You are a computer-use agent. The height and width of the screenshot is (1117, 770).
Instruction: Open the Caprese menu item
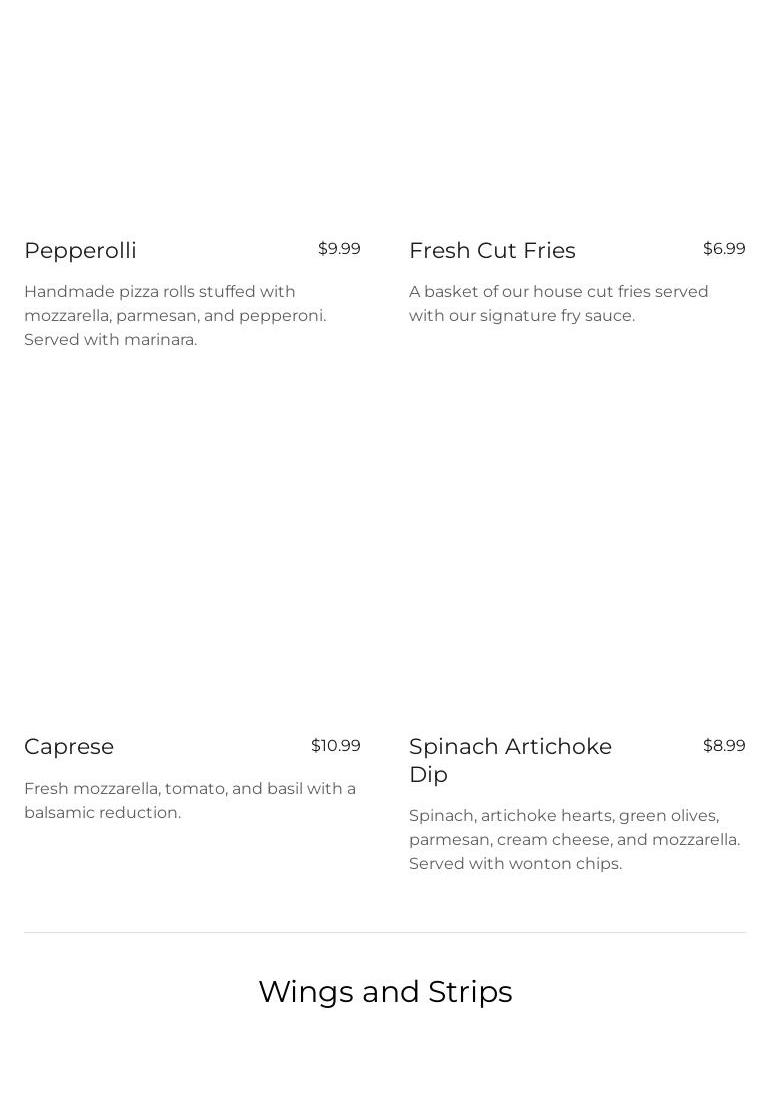(69, 747)
